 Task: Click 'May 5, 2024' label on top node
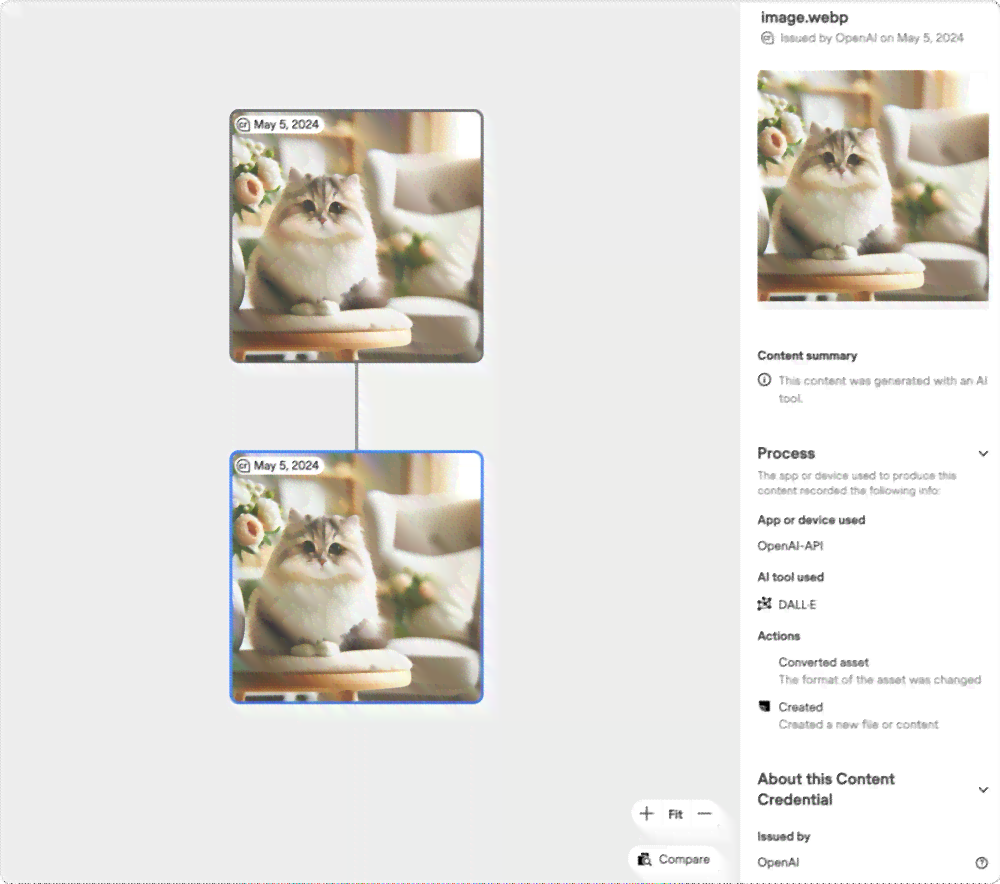tap(286, 124)
